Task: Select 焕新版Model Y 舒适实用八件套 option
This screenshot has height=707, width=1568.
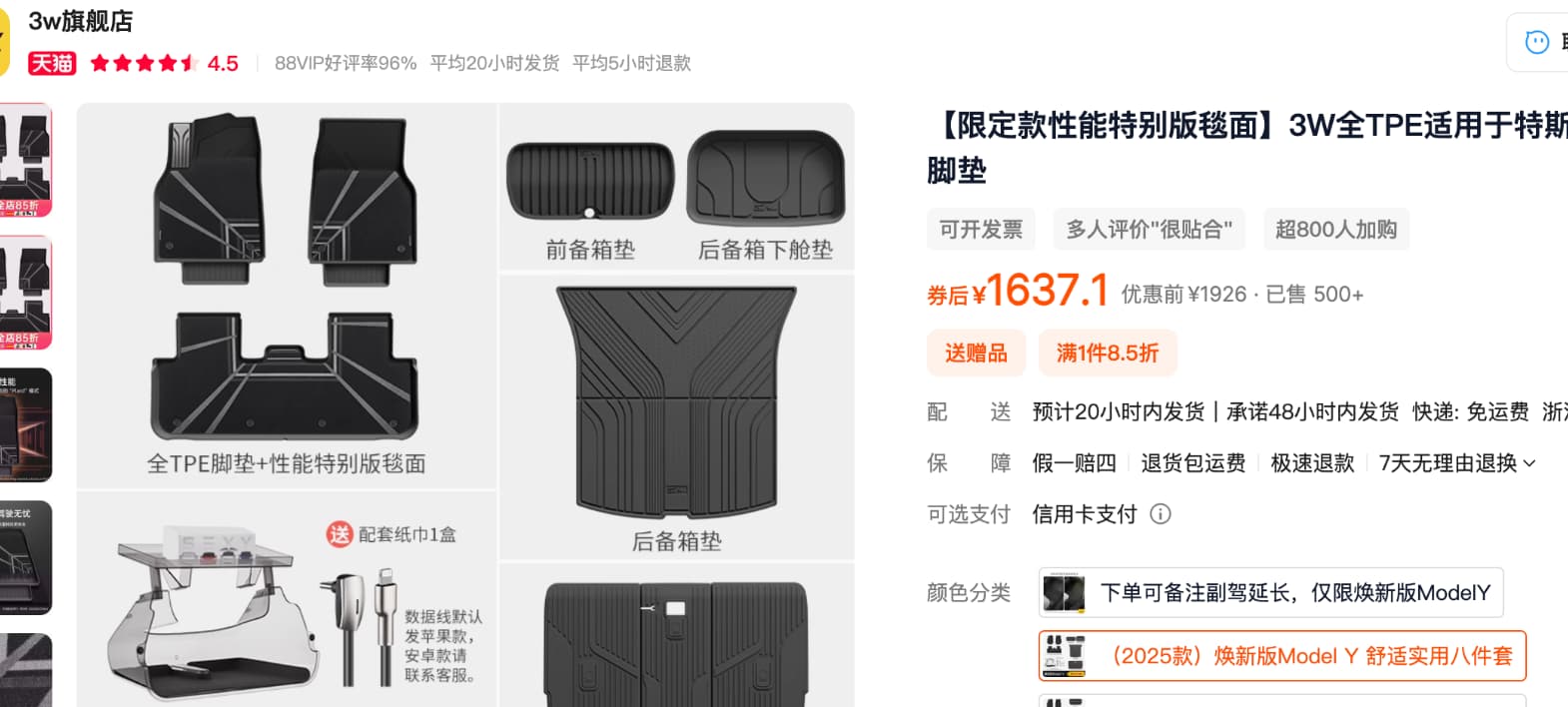Action: (x=1282, y=656)
